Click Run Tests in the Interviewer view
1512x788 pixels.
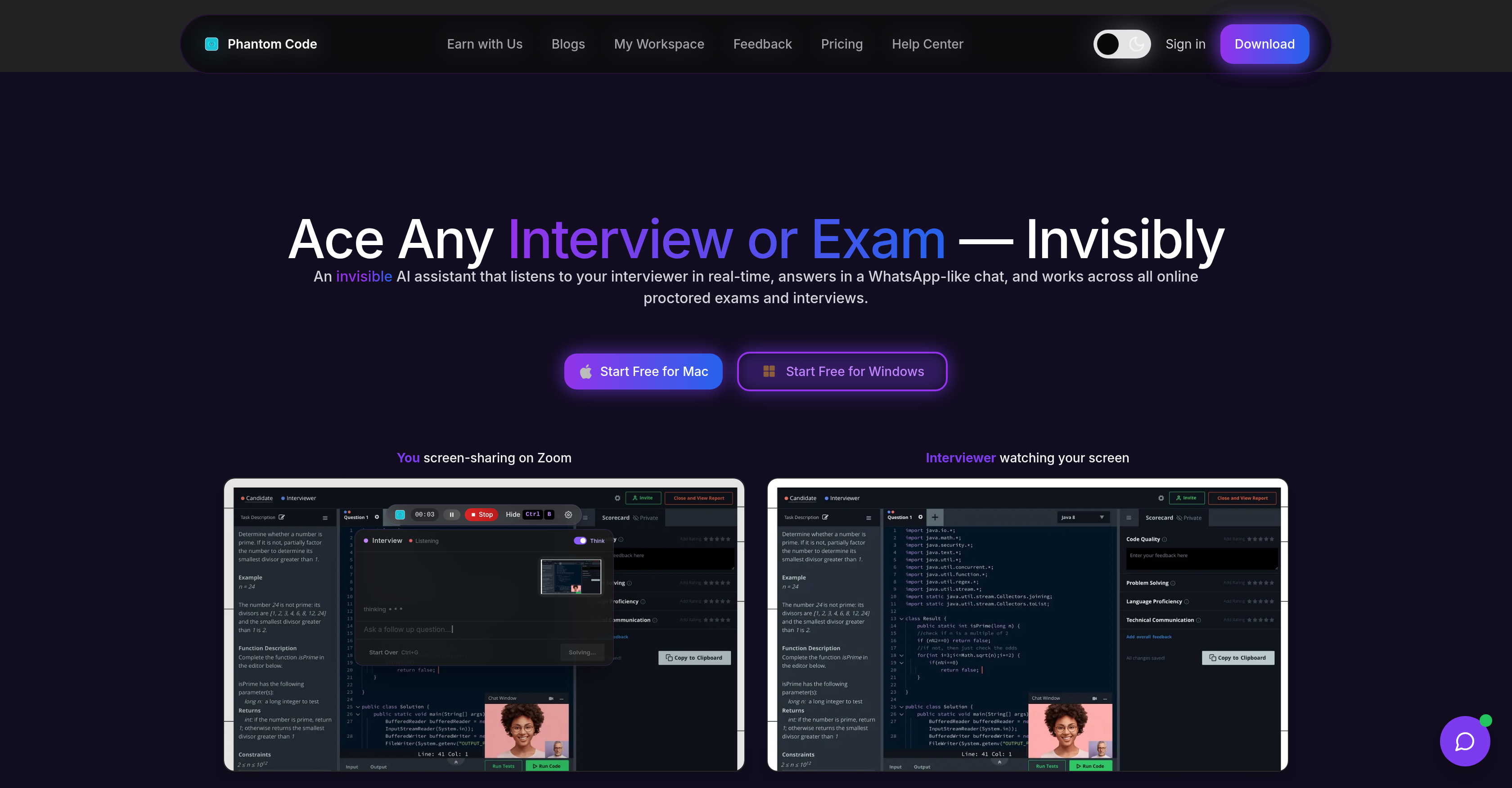coord(1047,766)
